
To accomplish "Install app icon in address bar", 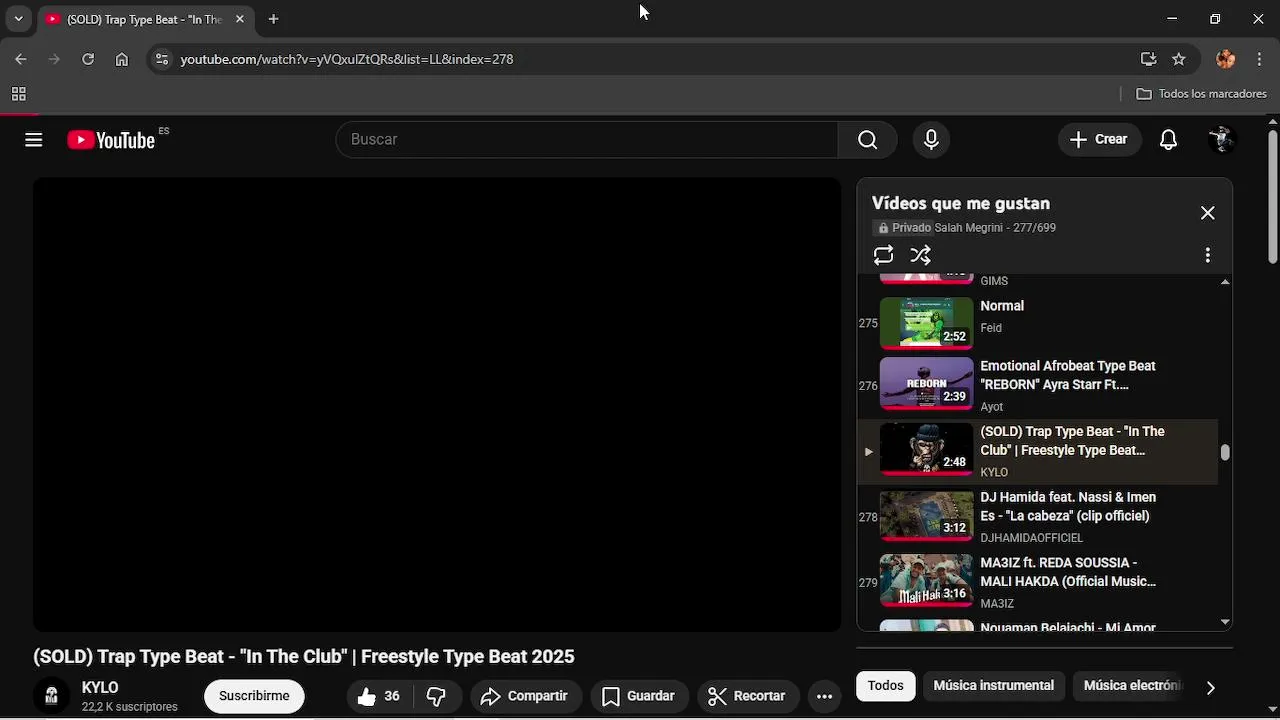I will [1148, 59].
